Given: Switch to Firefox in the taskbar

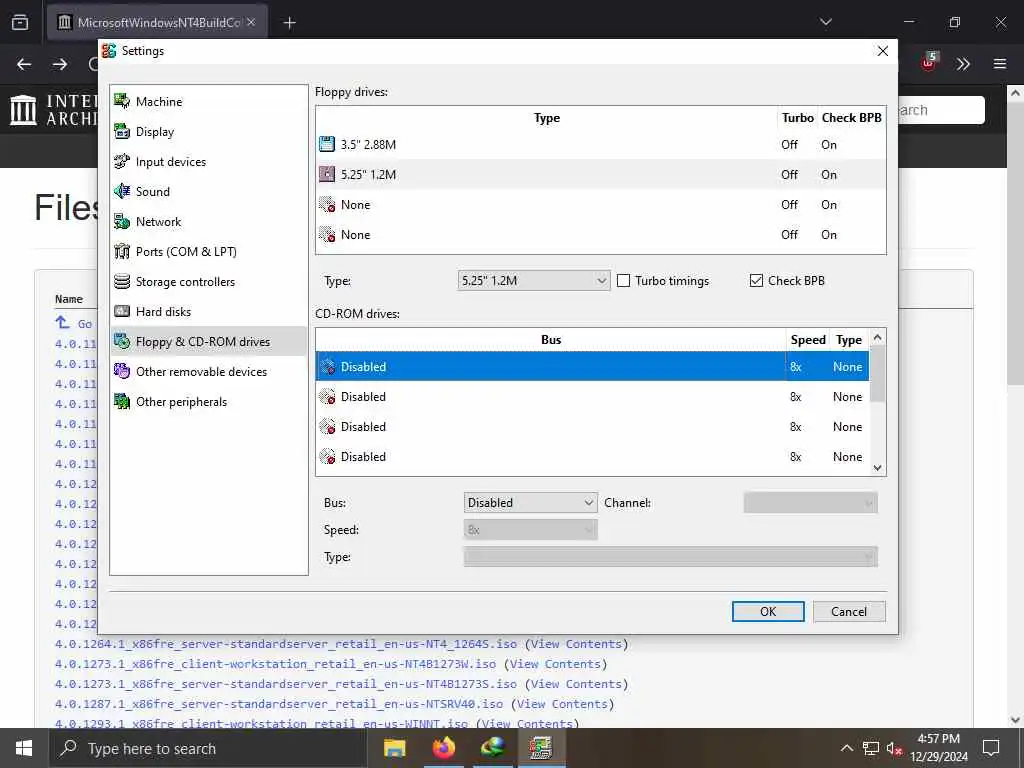Looking at the screenshot, I should click(443, 748).
